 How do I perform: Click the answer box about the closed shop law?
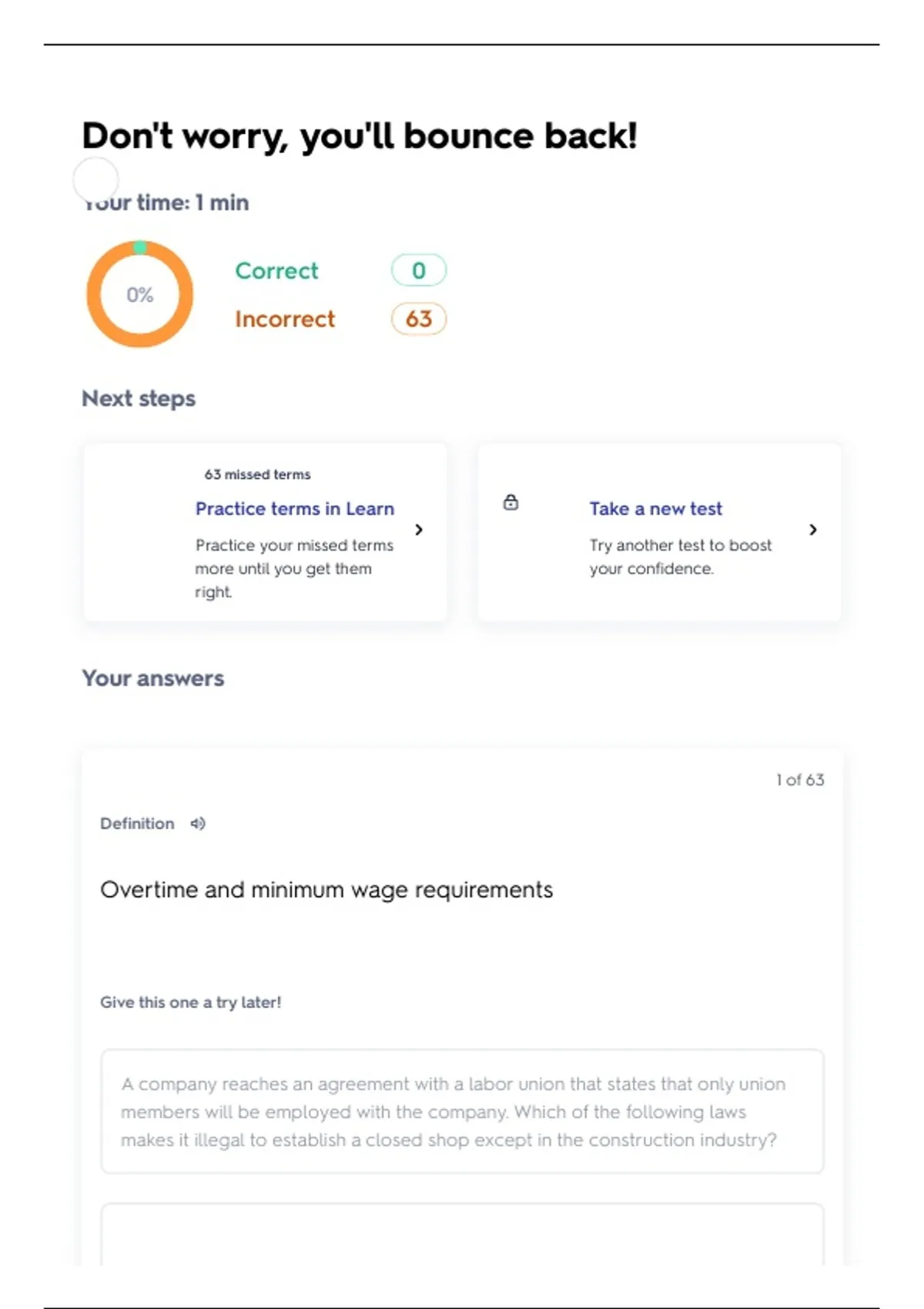pyautogui.click(x=462, y=1111)
